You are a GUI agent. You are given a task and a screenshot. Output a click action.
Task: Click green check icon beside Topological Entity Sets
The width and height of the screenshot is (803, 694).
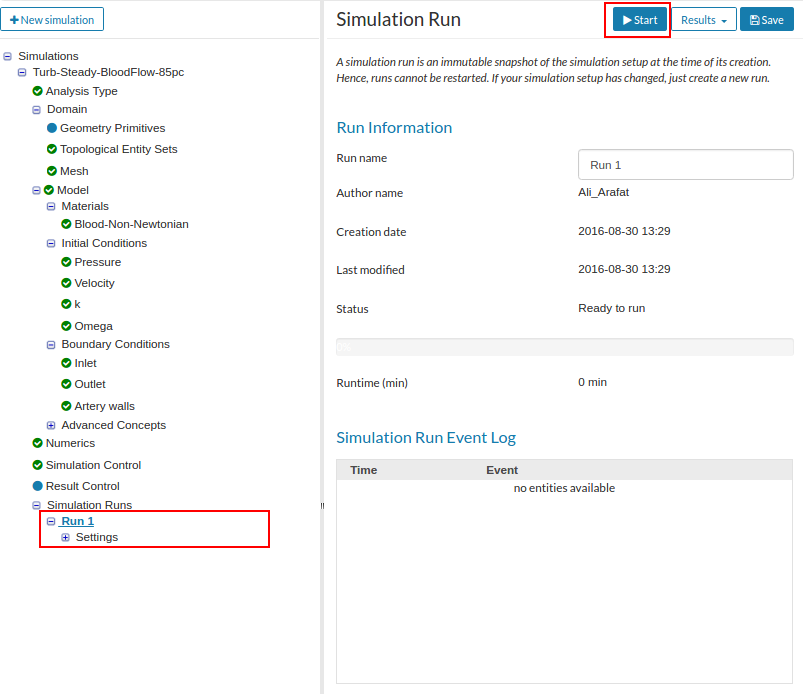52,149
